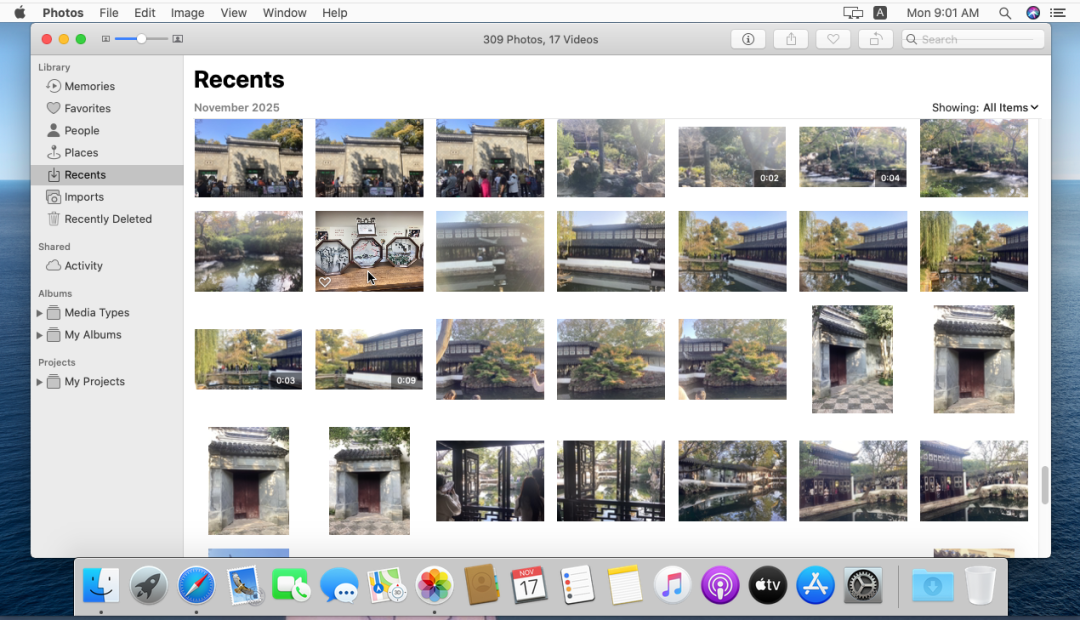
Task: Toggle favorite heart on the porcelain plates photo
Action: point(325,282)
